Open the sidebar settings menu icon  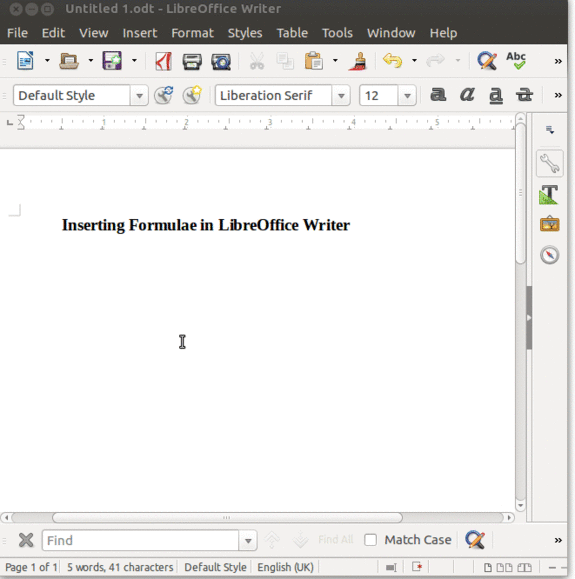pyautogui.click(x=550, y=130)
